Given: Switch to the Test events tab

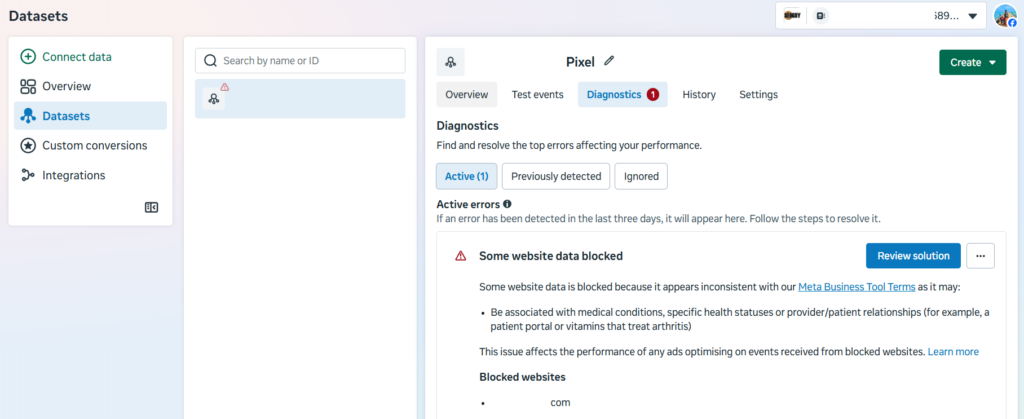Looking at the screenshot, I should (x=537, y=95).
